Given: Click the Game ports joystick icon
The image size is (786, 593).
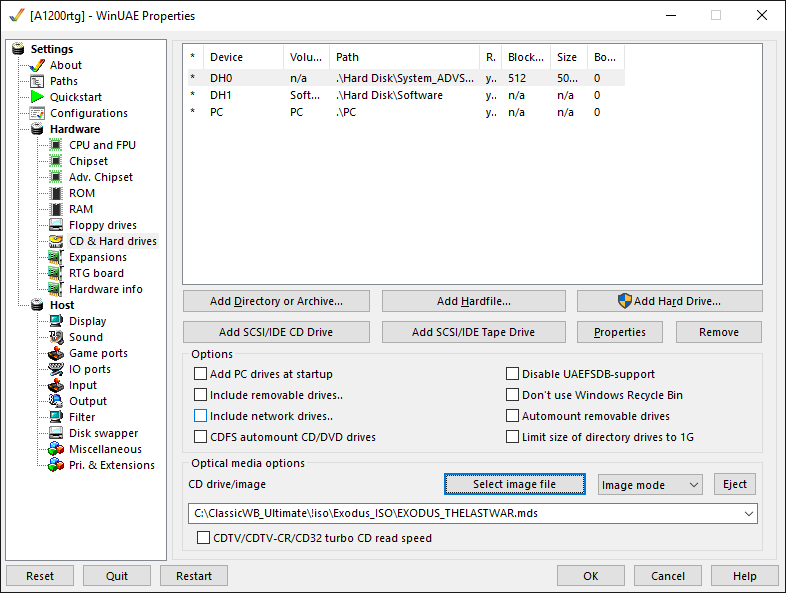Looking at the screenshot, I should tap(56, 353).
